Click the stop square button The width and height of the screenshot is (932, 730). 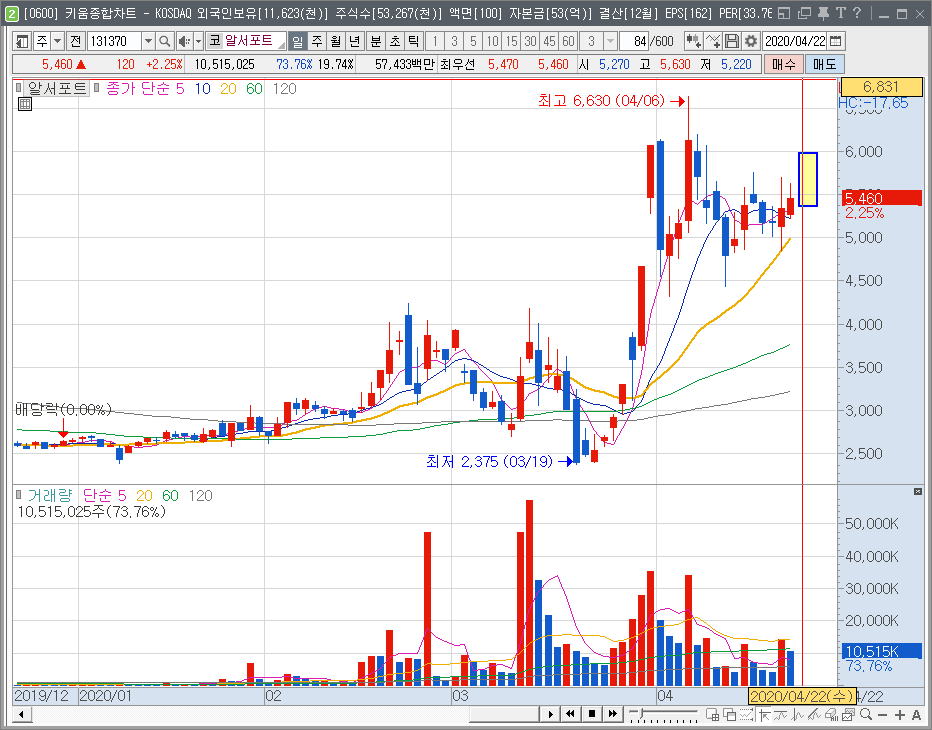click(591, 714)
